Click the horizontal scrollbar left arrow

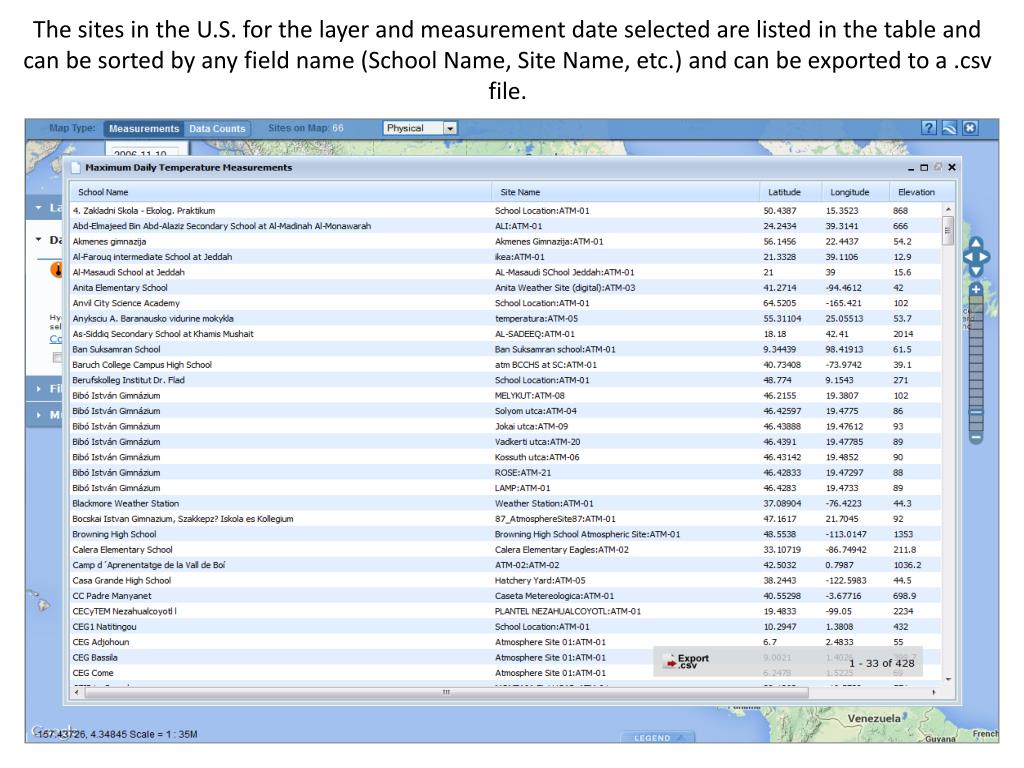tap(77, 692)
